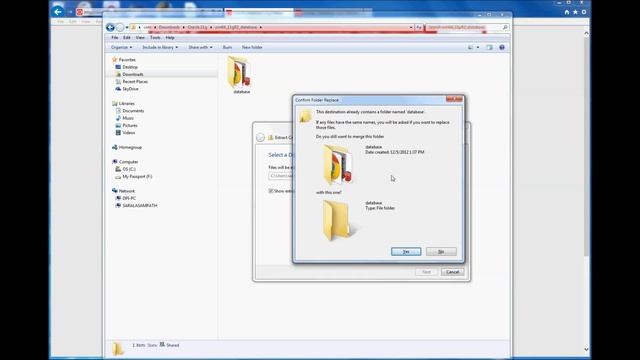Screen dimensions: 640x360
Task: Open the Tools menu in Explorer
Action: click(x=155, y=38)
